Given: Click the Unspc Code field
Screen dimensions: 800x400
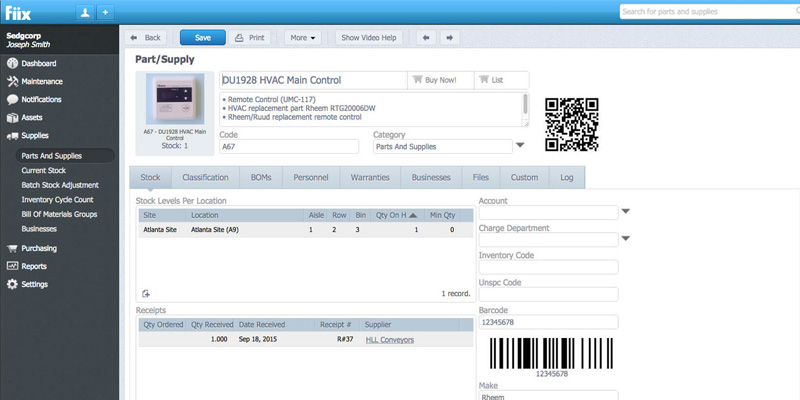Looking at the screenshot, I should point(548,294).
